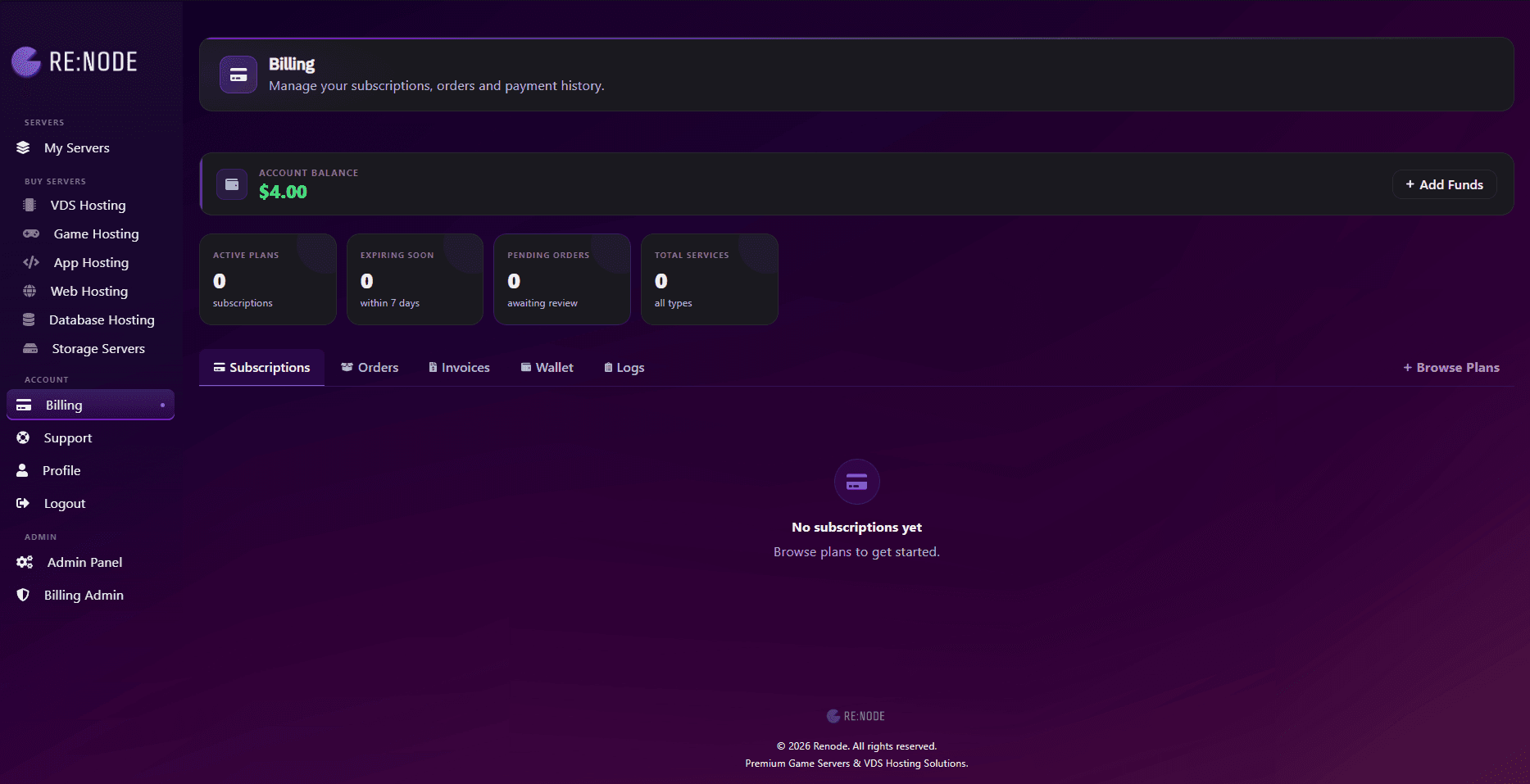Click the Billing Admin shield icon
Viewport: 1530px width, 784px height.
tap(23, 595)
